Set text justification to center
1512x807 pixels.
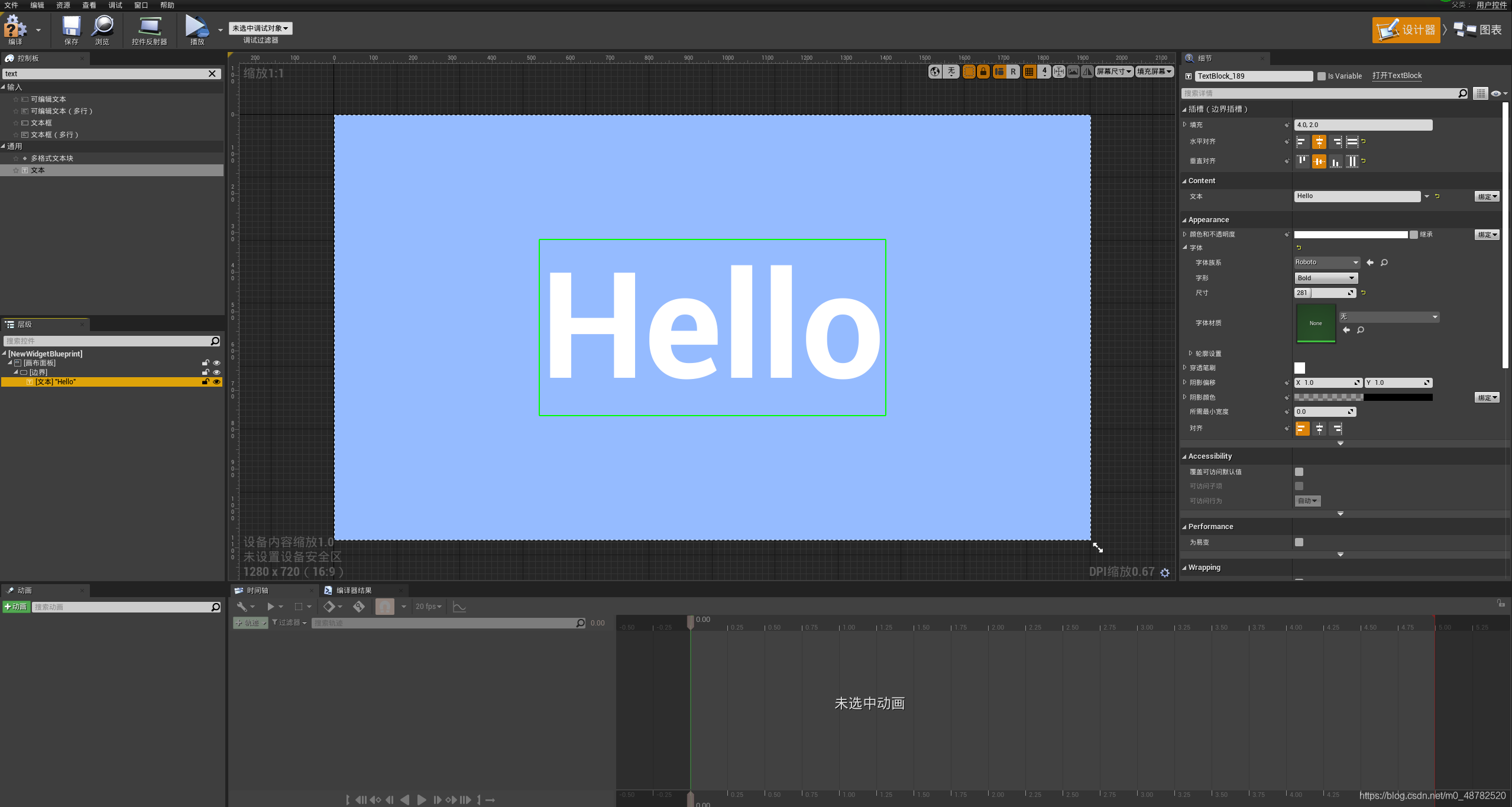pyautogui.click(x=1319, y=429)
